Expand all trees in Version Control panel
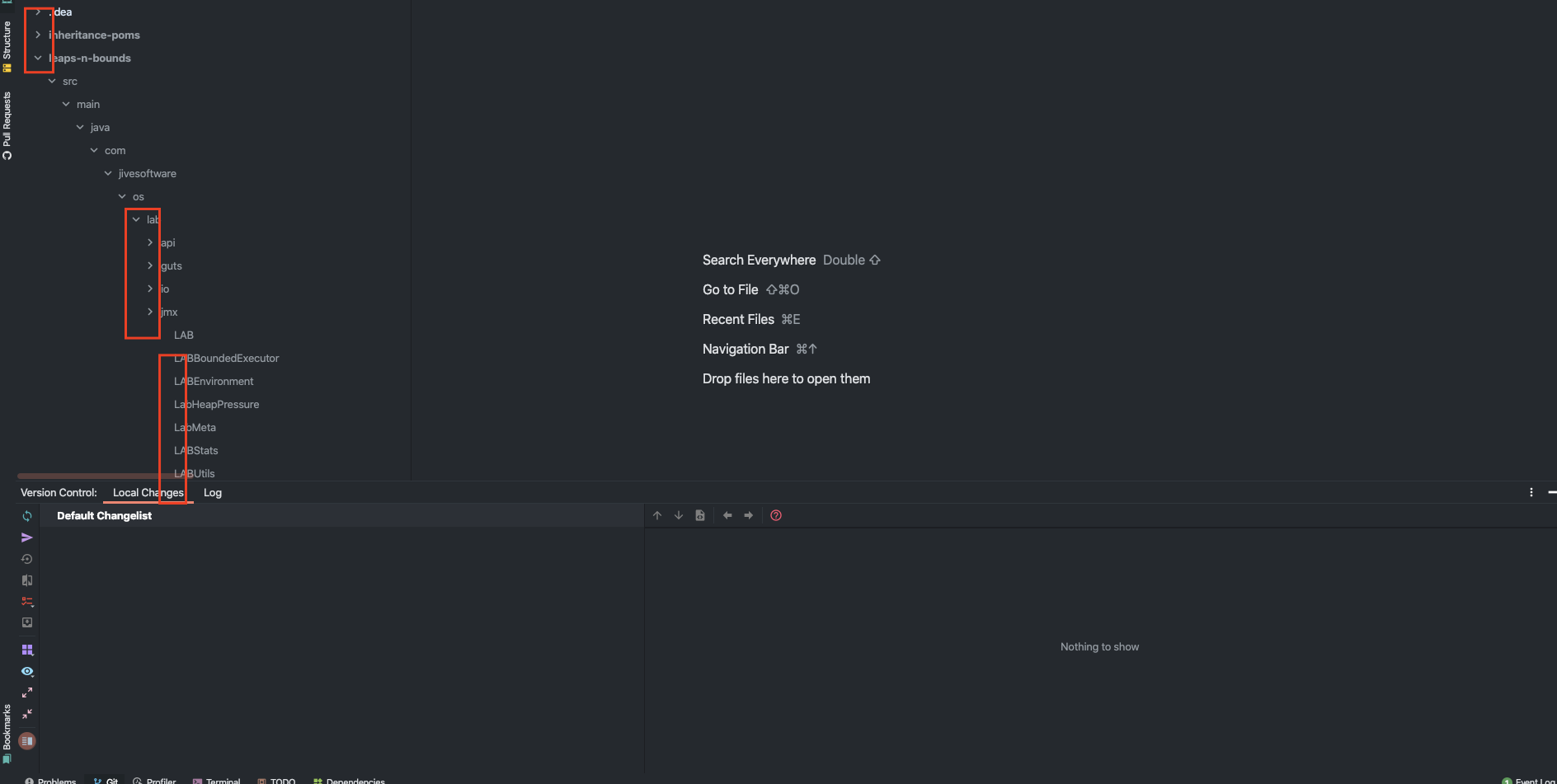Viewport: 1557px width, 784px height. pos(26,692)
